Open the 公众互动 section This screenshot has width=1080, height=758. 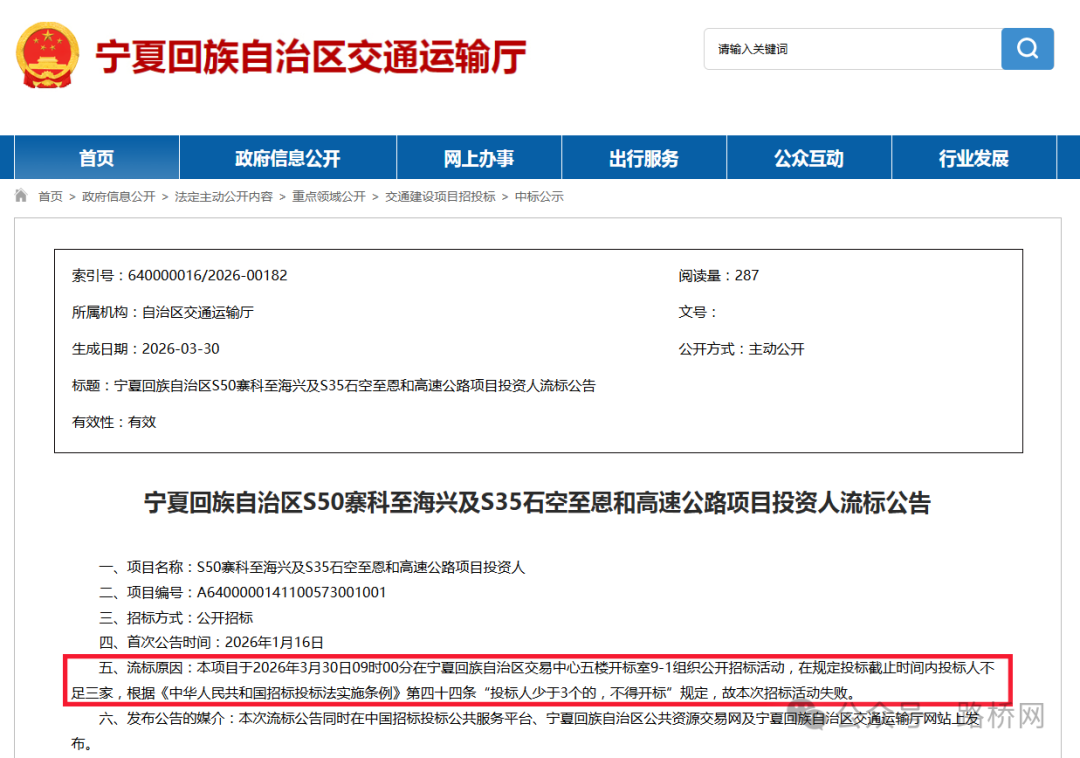pos(808,157)
